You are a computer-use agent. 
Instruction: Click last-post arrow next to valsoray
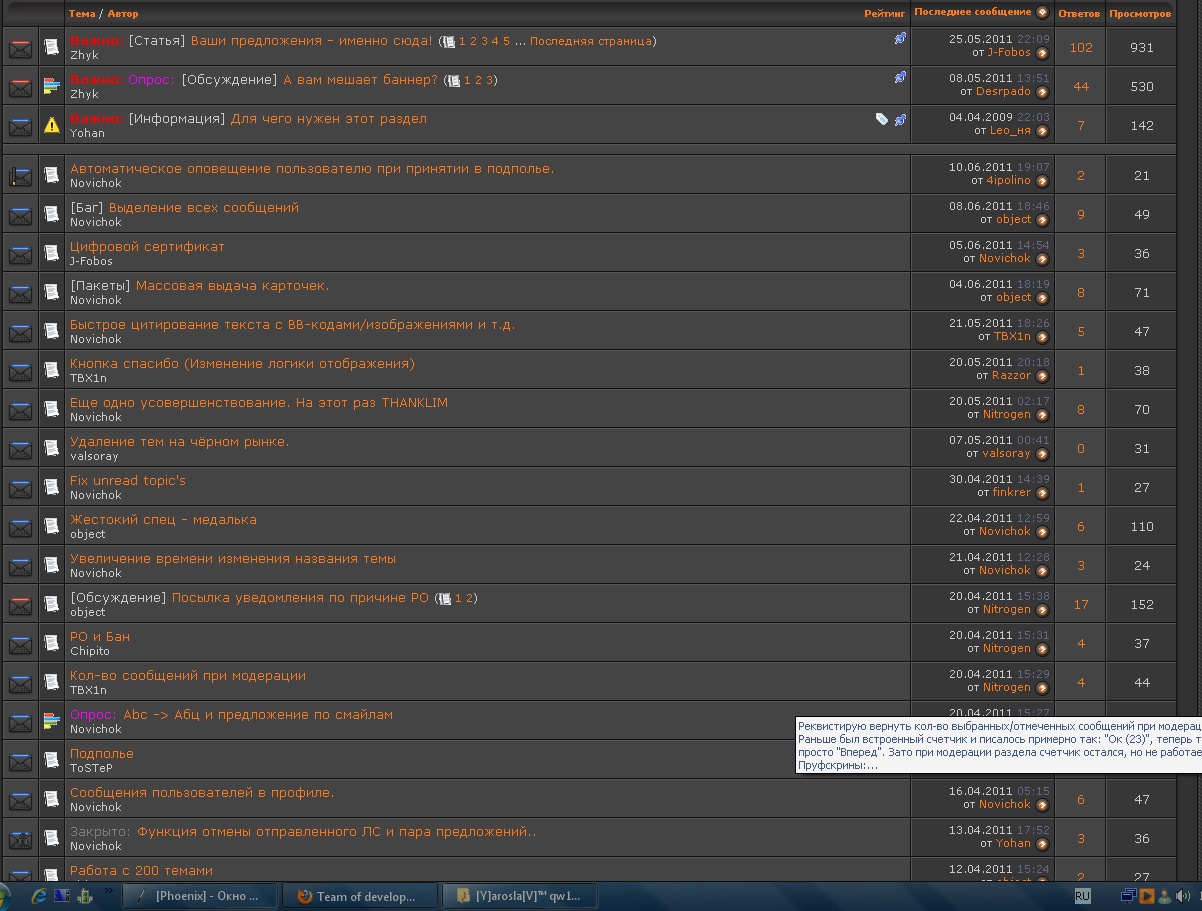(1042, 454)
